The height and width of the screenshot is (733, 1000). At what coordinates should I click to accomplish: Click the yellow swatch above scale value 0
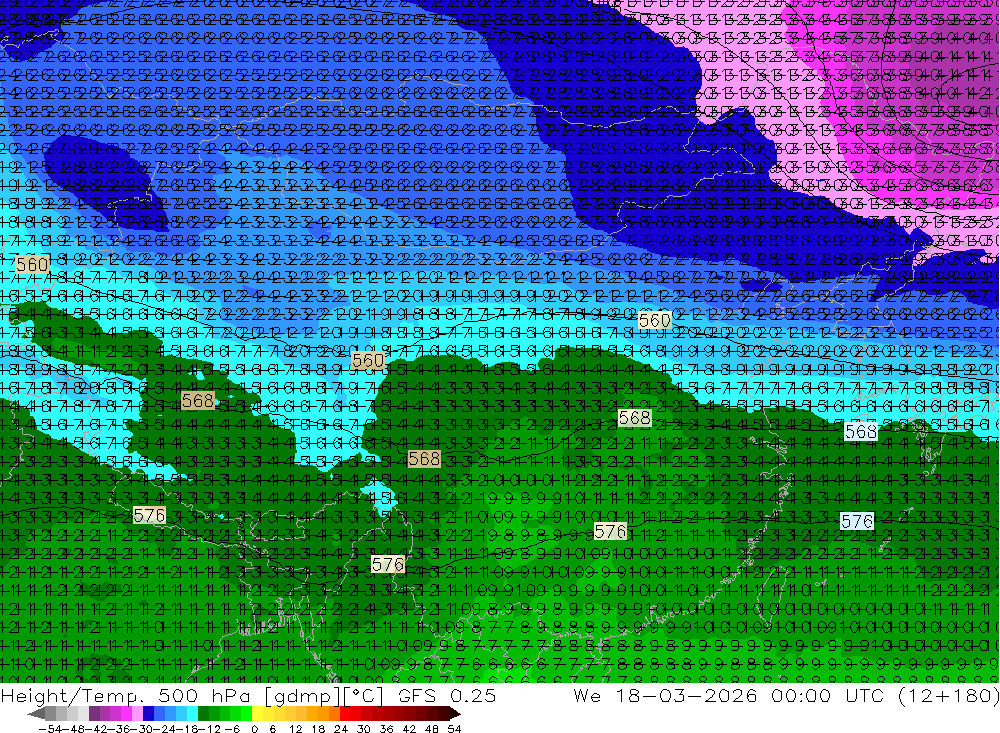pyautogui.click(x=257, y=714)
